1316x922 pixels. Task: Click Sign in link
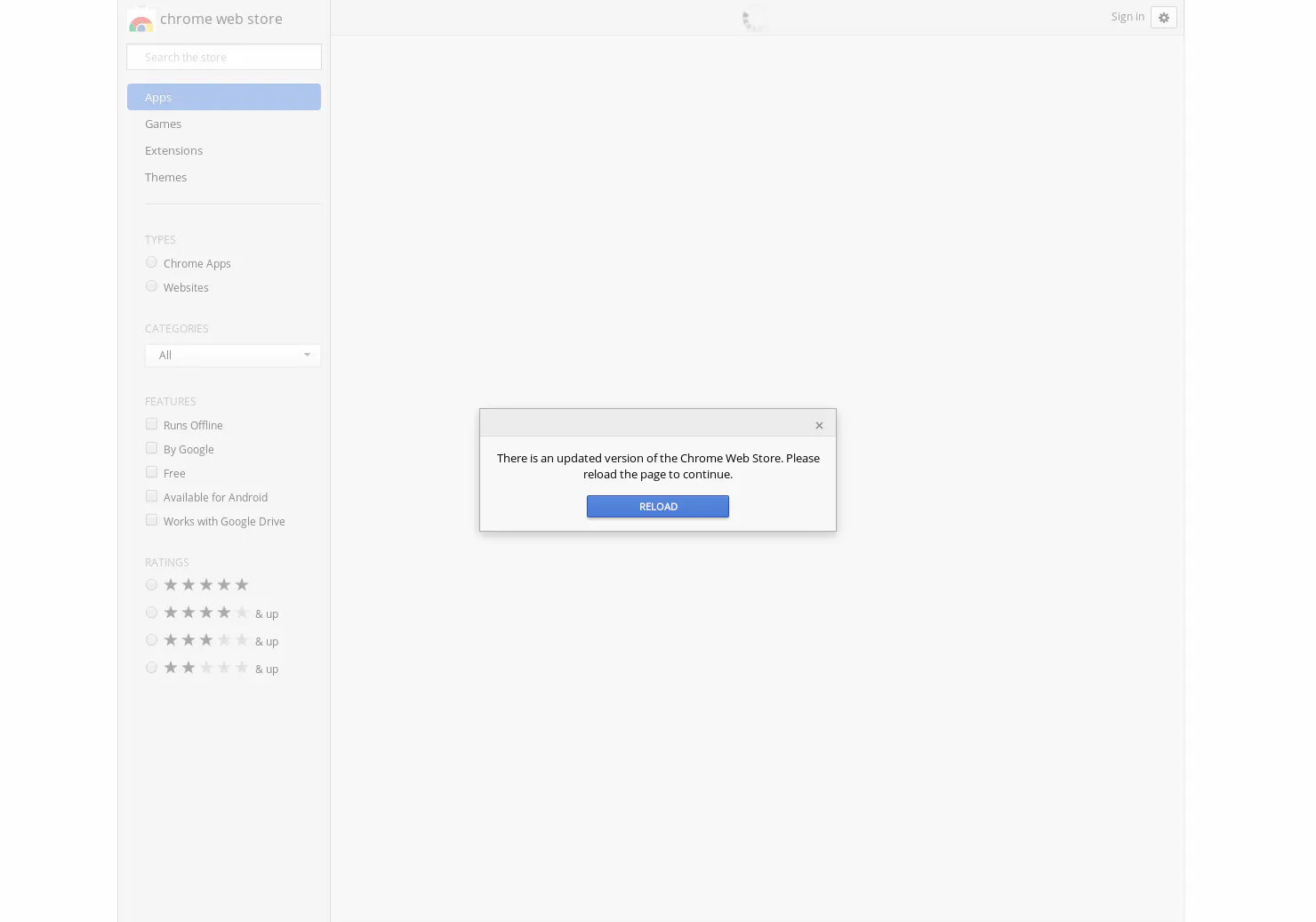click(1127, 17)
